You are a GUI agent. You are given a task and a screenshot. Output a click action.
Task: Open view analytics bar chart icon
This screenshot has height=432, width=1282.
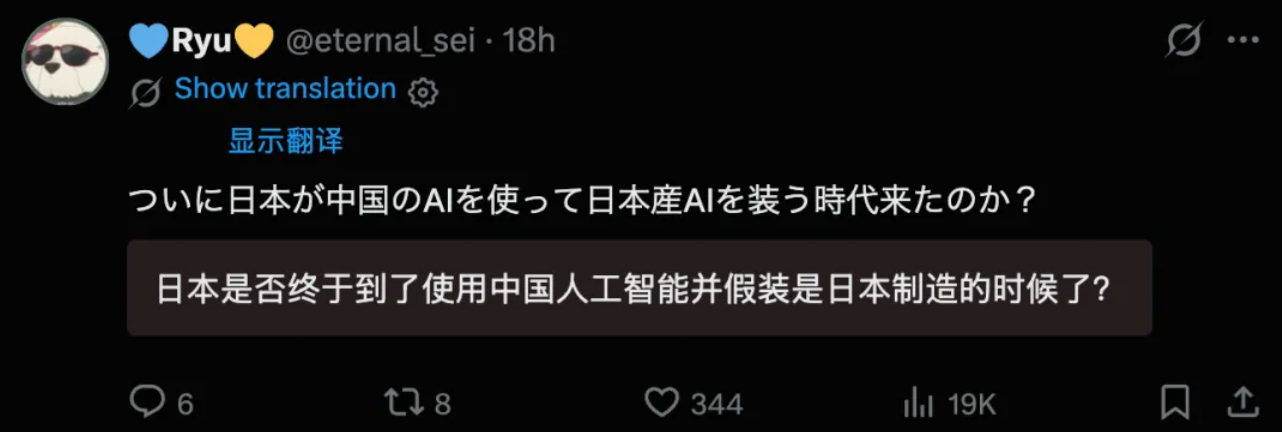coord(918,402)
